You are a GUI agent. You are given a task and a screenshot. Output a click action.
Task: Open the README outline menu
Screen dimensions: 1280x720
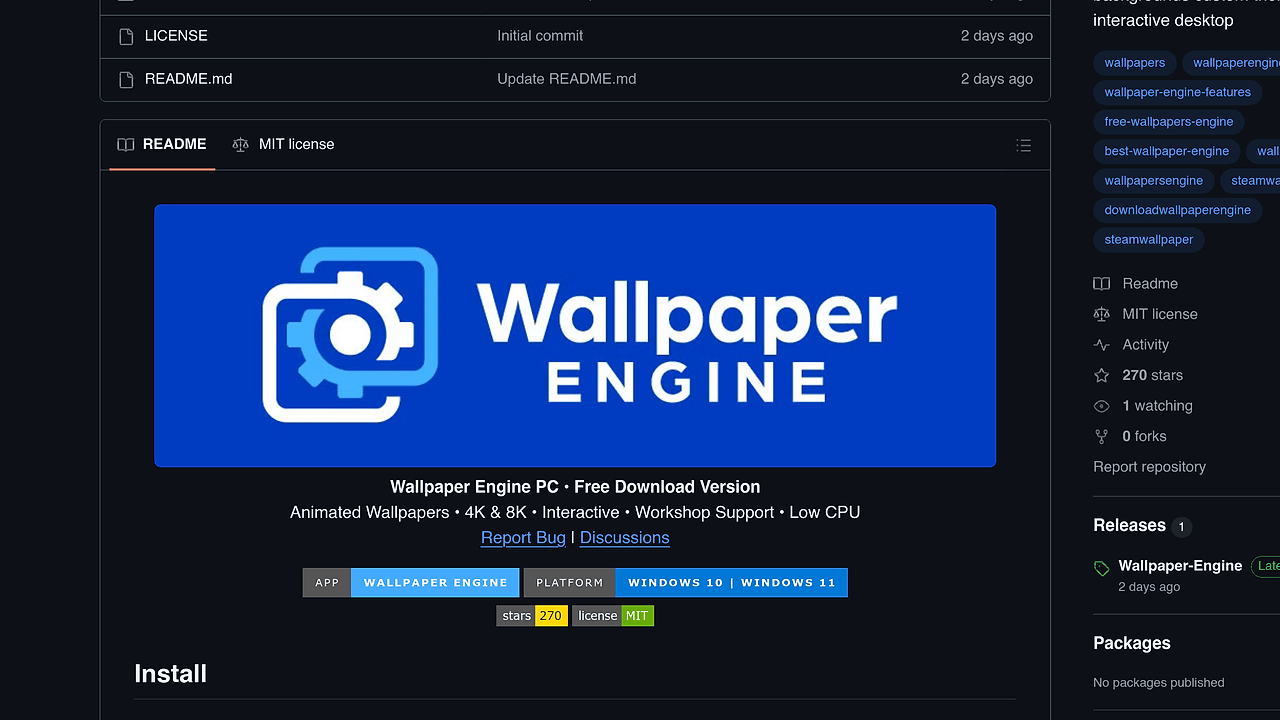point(1023,145)
